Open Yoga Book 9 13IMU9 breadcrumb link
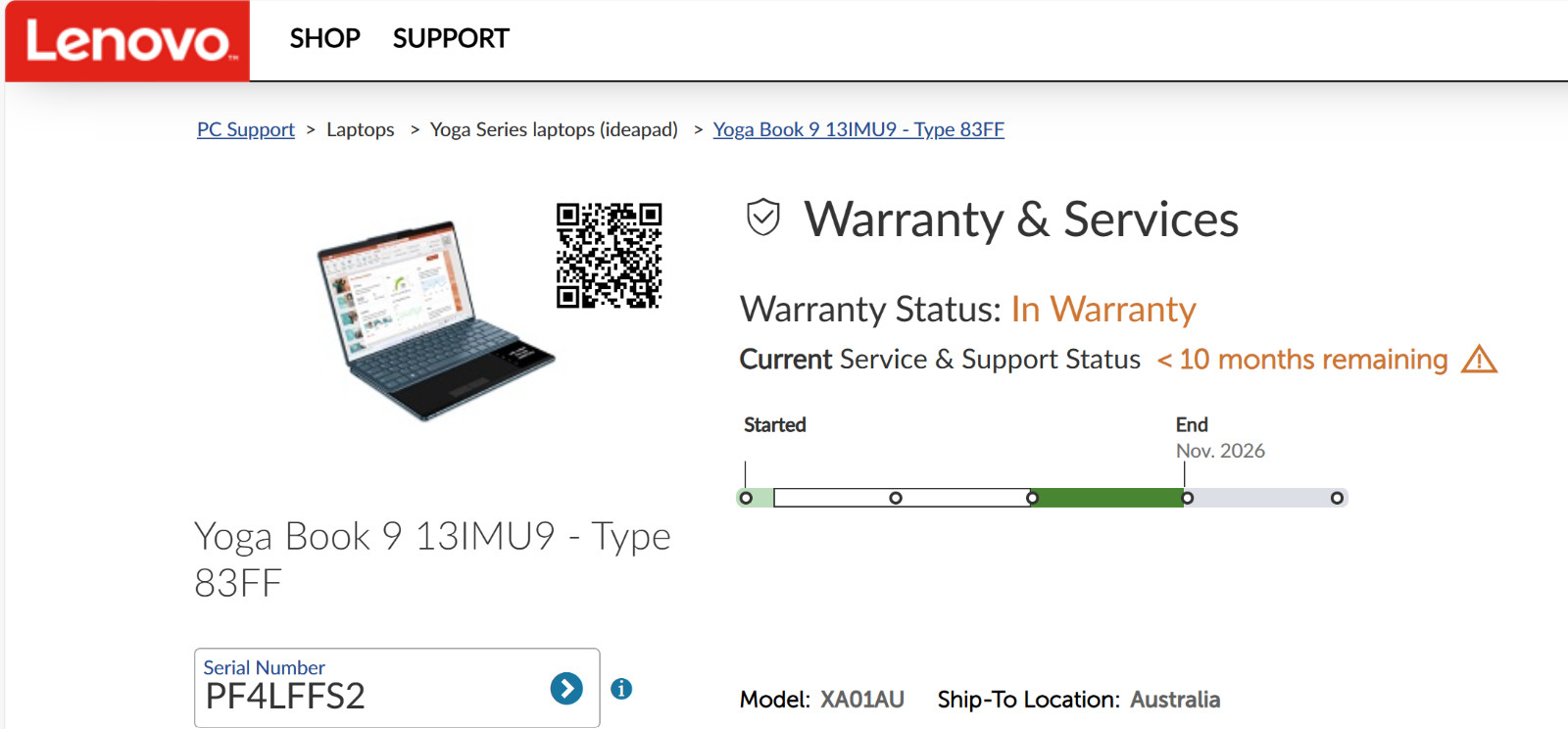The image size is (1568, 729). coord(858,129)
